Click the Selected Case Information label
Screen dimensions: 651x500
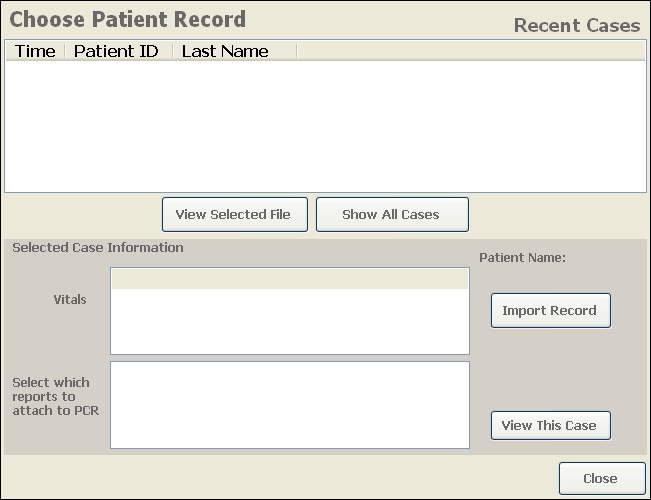click(98, 248)
